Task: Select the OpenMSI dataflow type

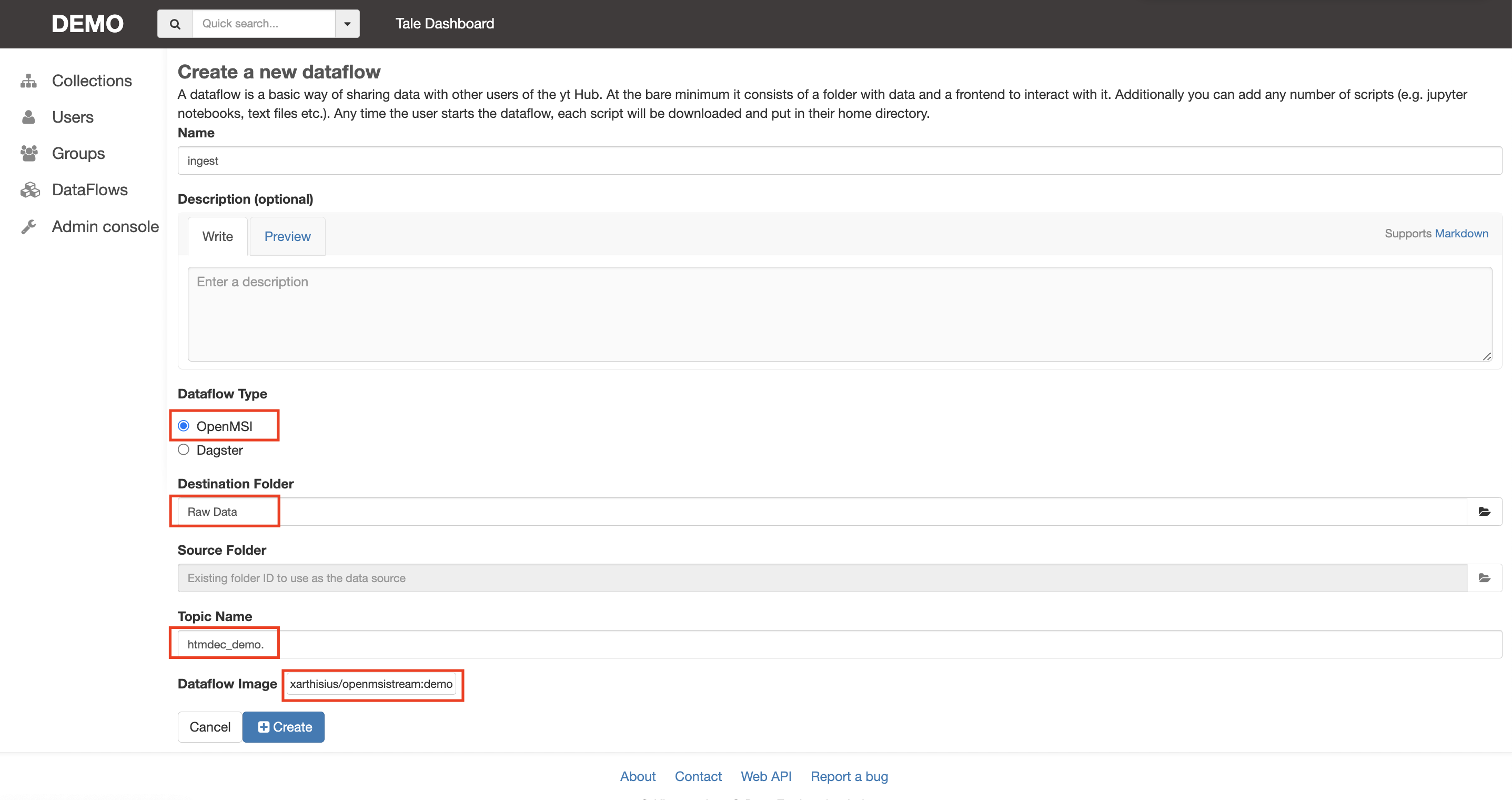Action: [184, 425]
